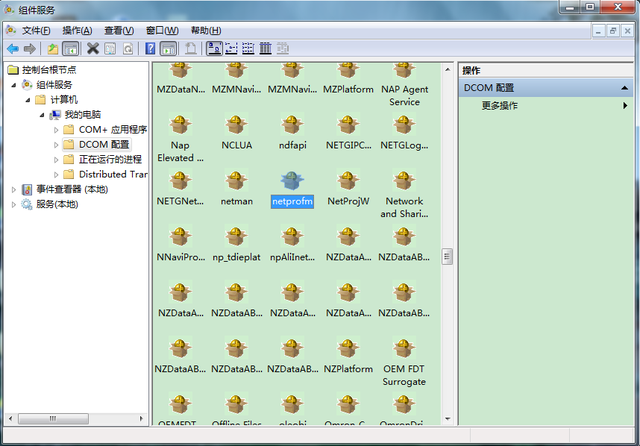Select the NZPlatform DCOM item

click(348, 357)
